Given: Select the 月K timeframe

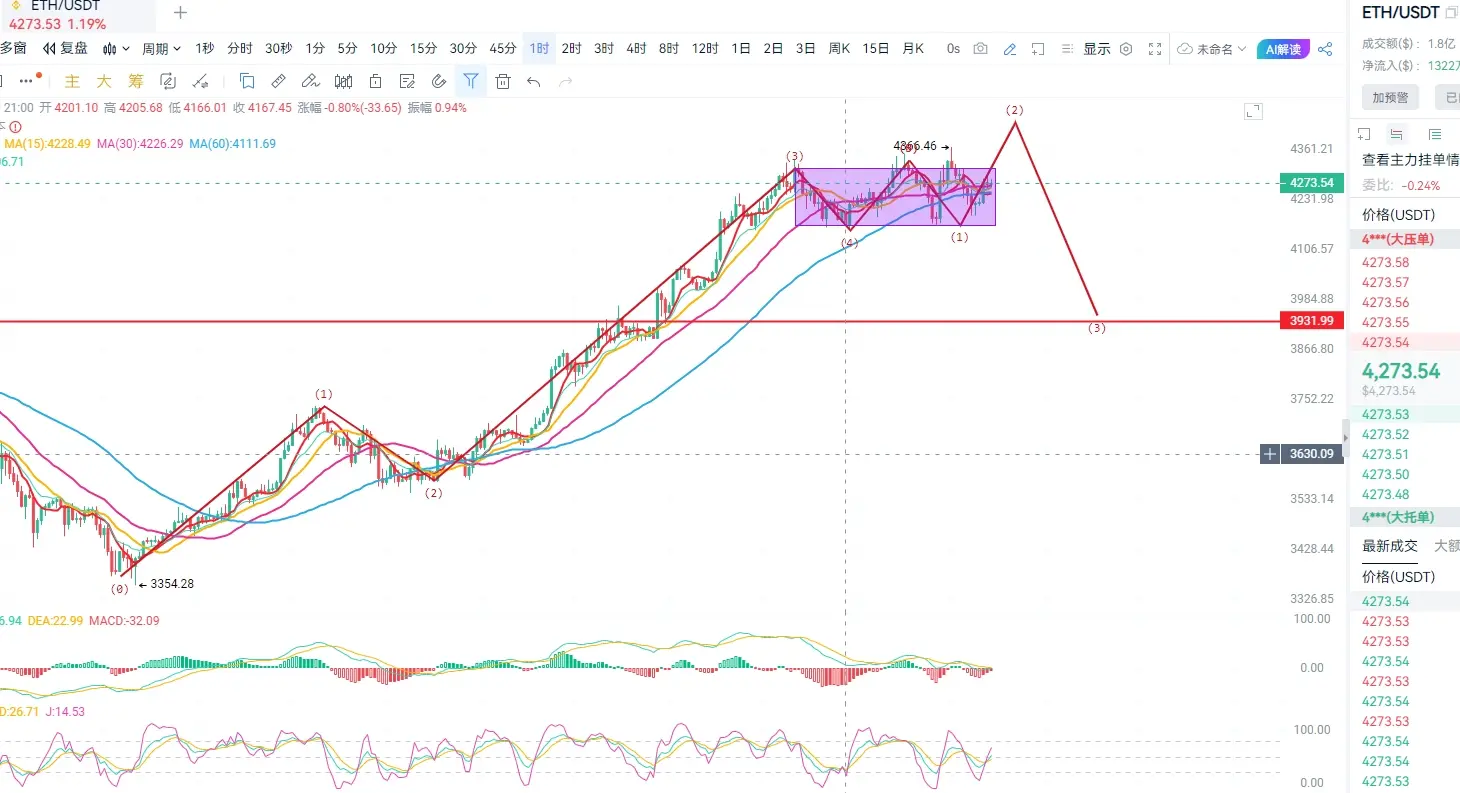Looking at the screenshot, I should pos(913,48).
